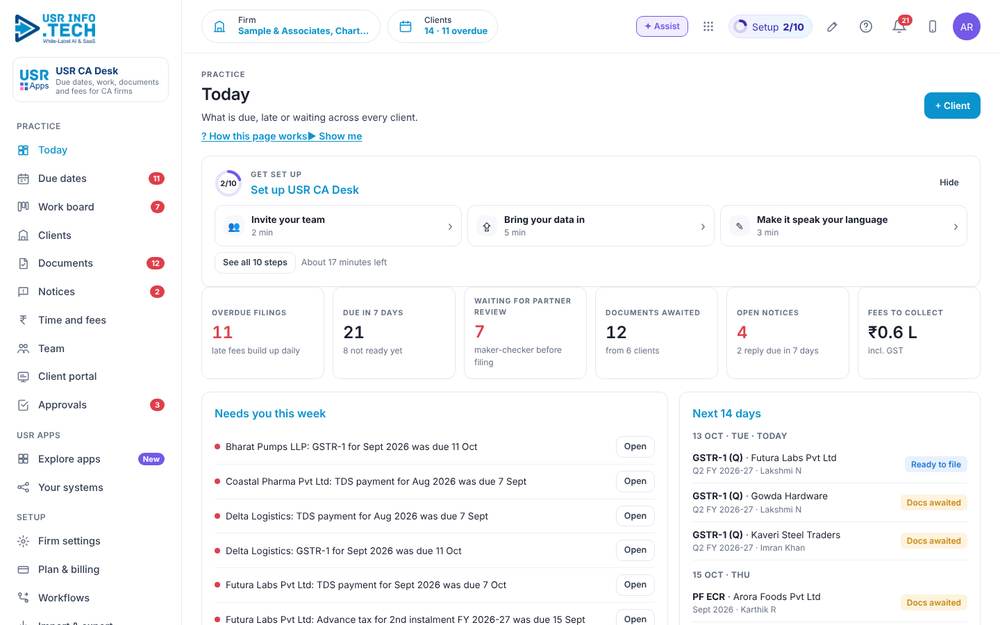Open Due dates in the sidebar
1000x625 pixels.
pos(91,179)
